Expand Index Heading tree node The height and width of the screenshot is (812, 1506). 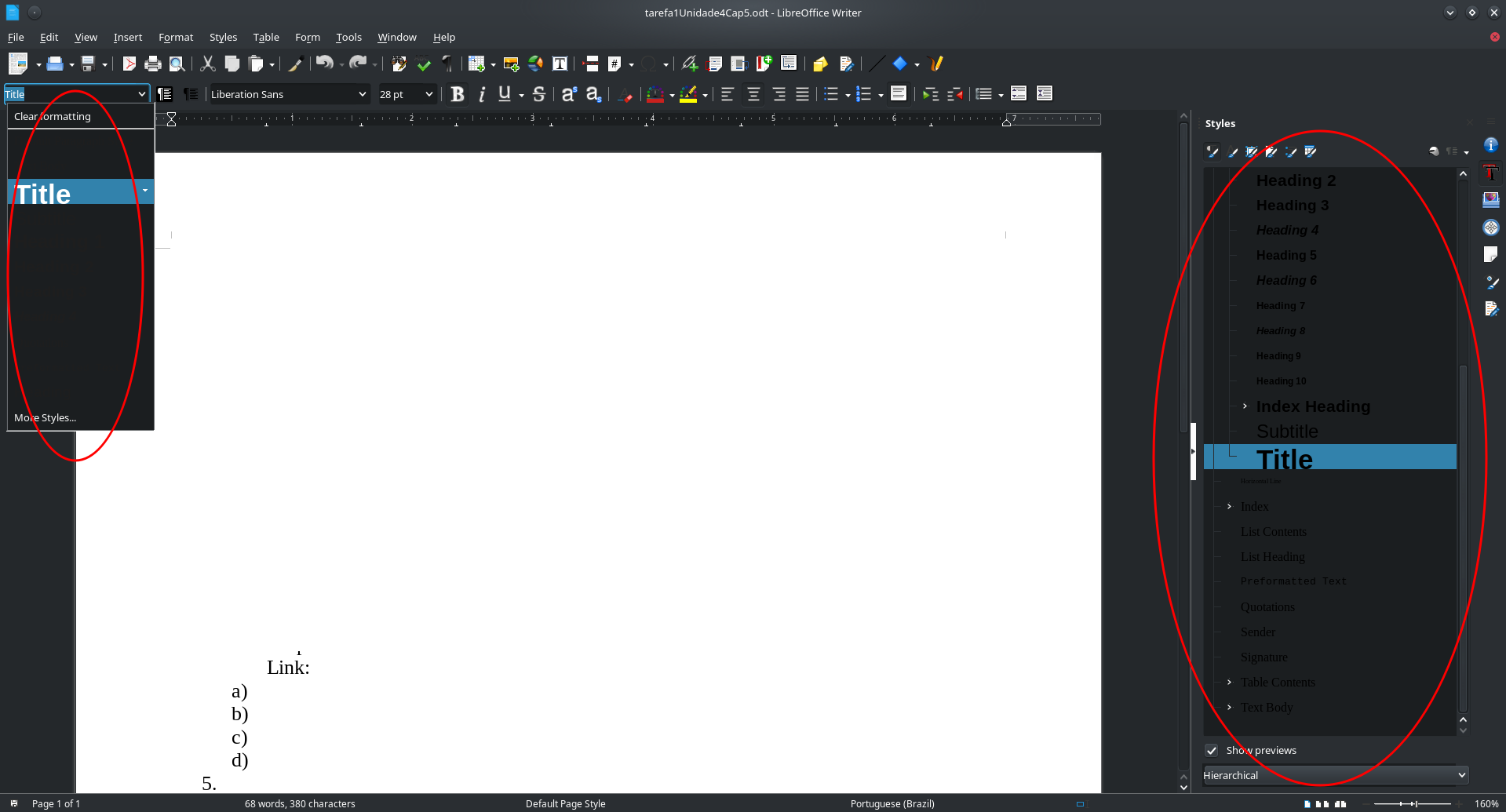(1245, 406)
